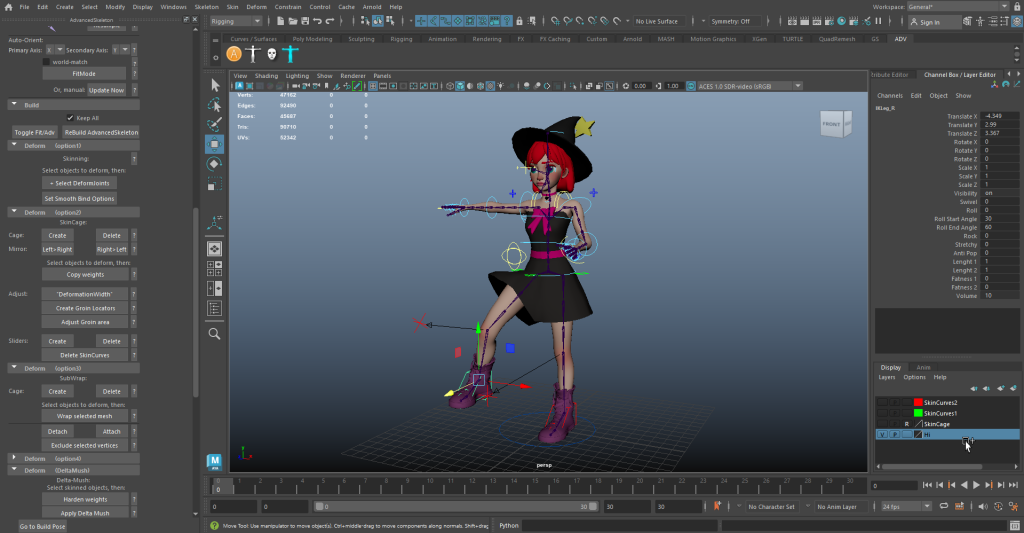
Task: Switch to the Poly Modeling shelf tab
Action: pyautogui.click(x=312, y=39)
